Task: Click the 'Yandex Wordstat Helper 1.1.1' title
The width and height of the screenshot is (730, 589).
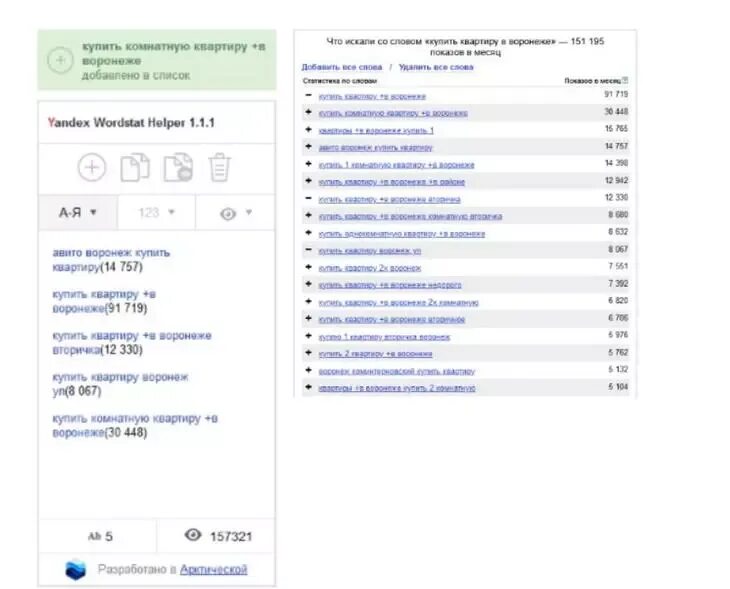Action: [x=131, y=123]
